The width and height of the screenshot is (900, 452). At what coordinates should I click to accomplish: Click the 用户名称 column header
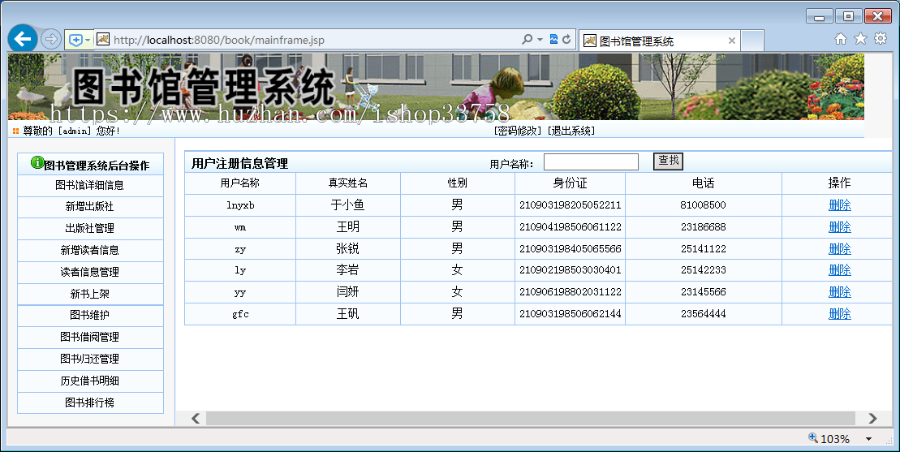[240, 183]
